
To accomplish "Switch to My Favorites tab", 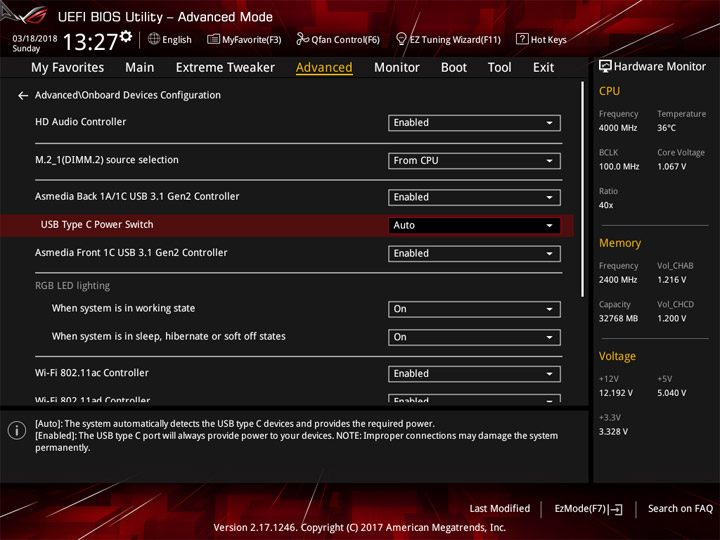I will (x=68, y=68).
